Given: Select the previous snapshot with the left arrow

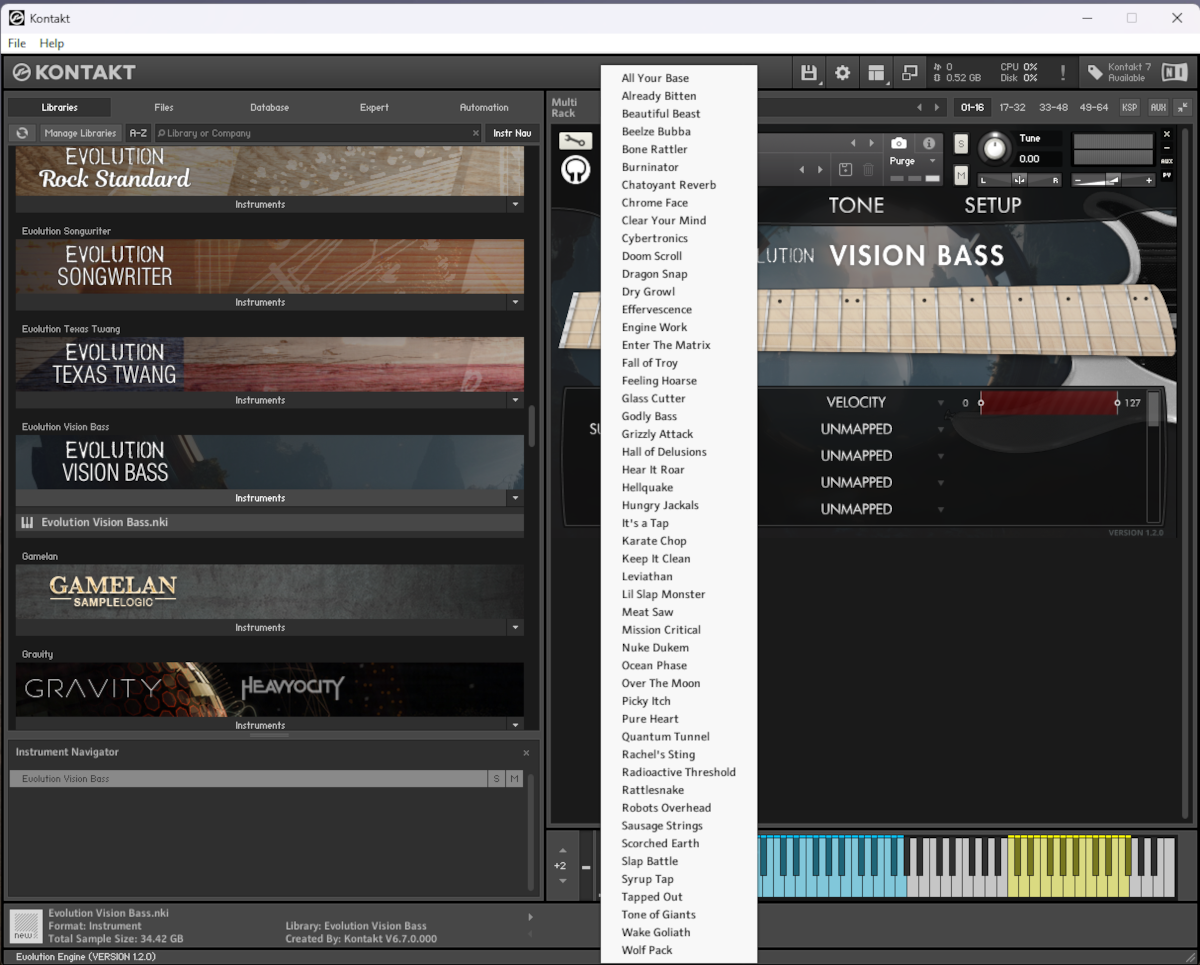Looking at the screenshot, I should point(802,170).
